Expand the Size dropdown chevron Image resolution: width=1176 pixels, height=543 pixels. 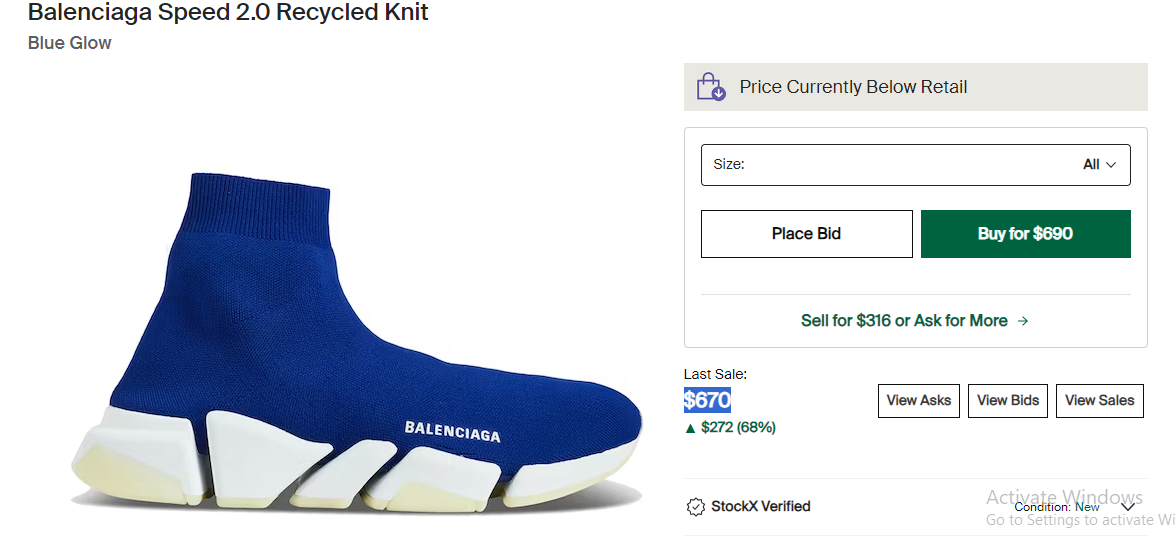(1111, 165)
